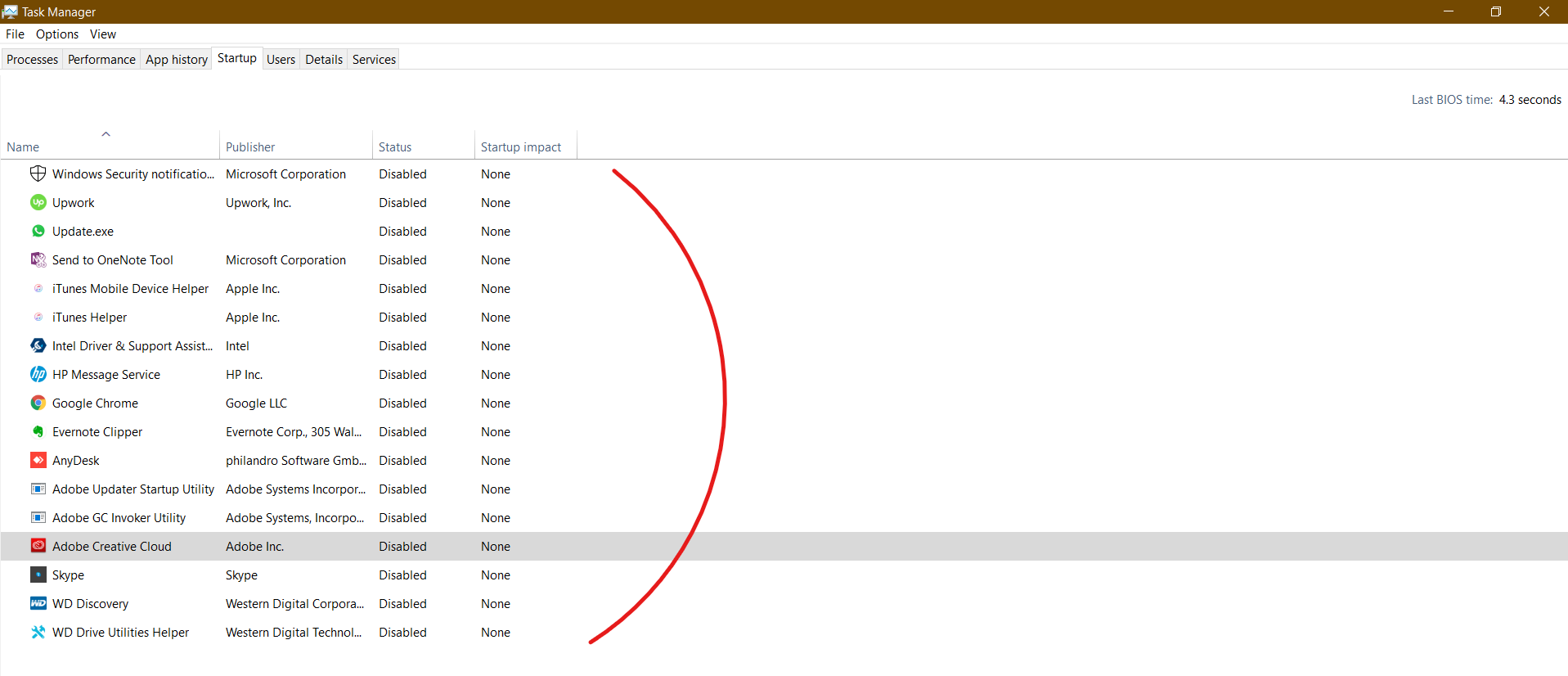This screenshot has width=1568, height=676.
Task: Click the Upwork, Inc. publisher cell
Action: pyautogui.click(x=258, y=202)
